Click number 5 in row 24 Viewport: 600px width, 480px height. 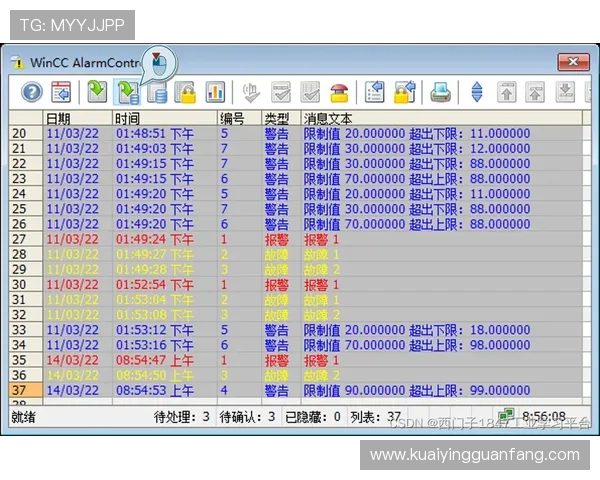pyautogui.click(x=224, y=194)
